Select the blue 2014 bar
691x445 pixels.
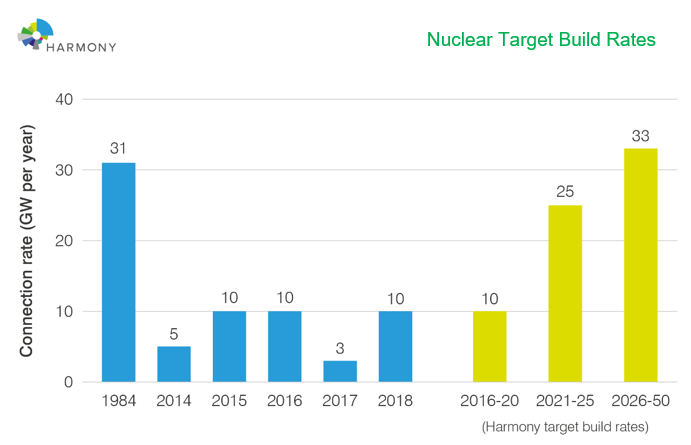click(174, 364)
